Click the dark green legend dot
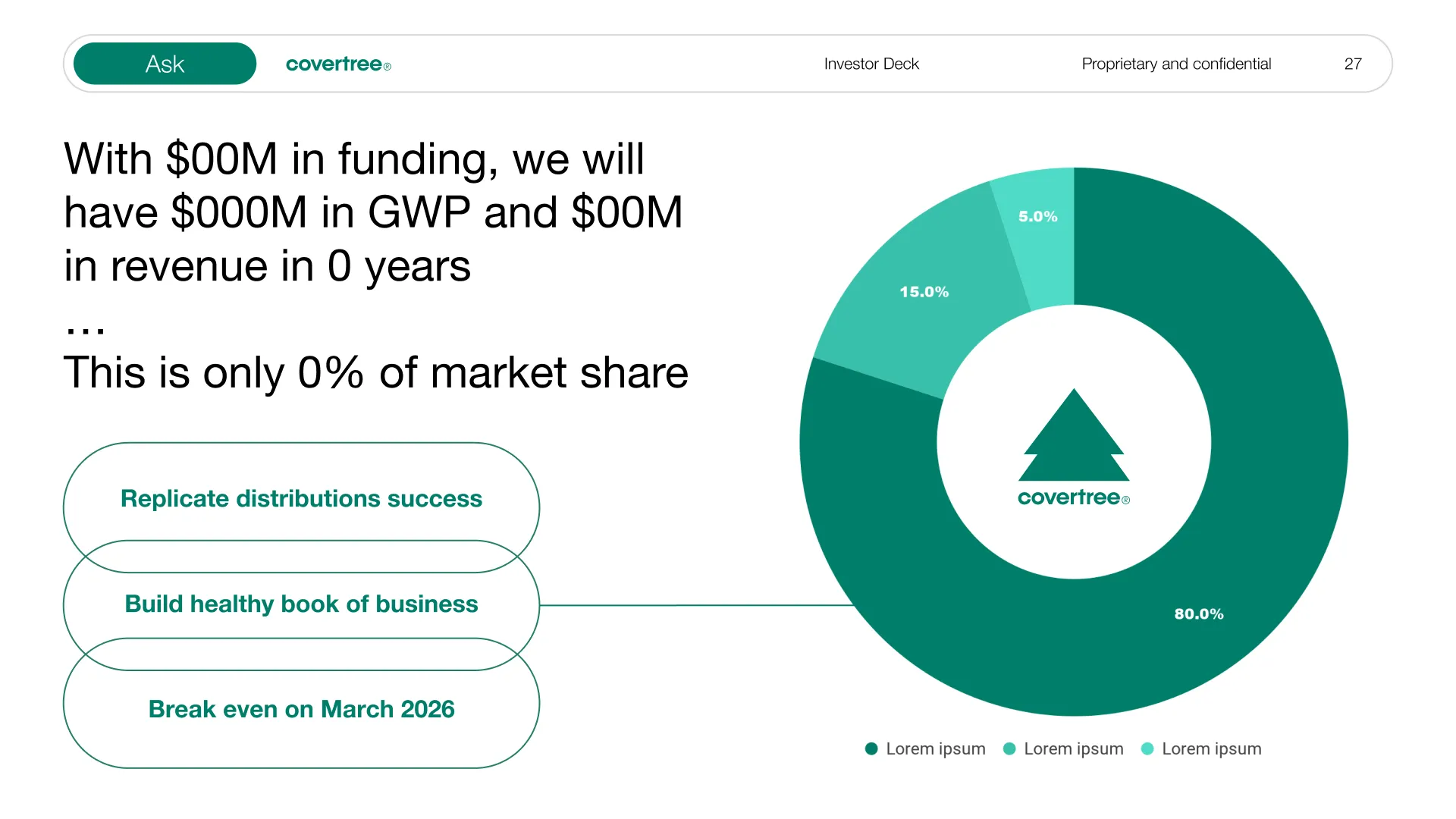This screenshot has width=1456, height=819. click(871, 748)
